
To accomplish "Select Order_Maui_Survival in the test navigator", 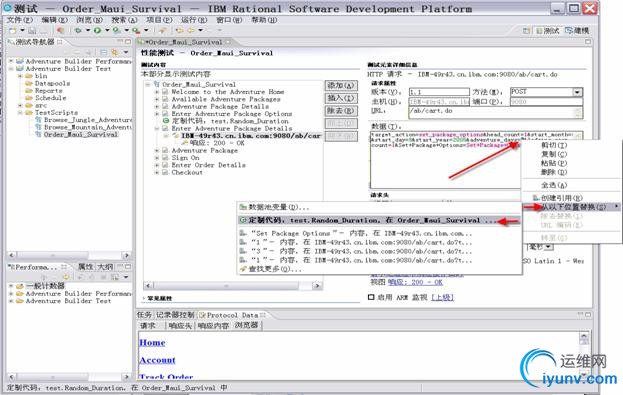I will (81, 134).
